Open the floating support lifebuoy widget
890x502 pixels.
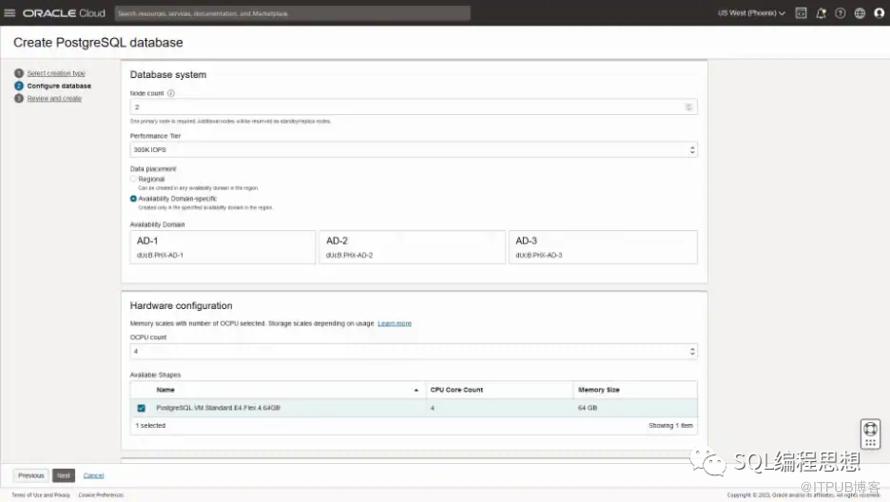(x=870, y=434)
